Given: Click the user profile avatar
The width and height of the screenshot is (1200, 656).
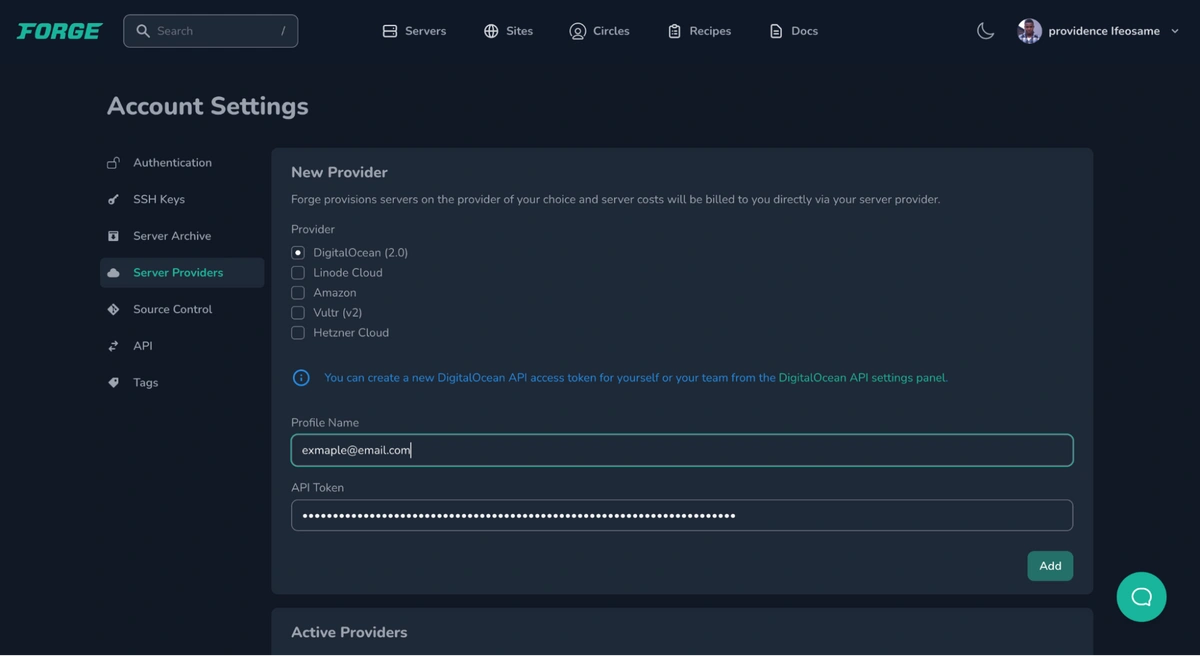Looking at the screenshot, I should (1029, 31).
